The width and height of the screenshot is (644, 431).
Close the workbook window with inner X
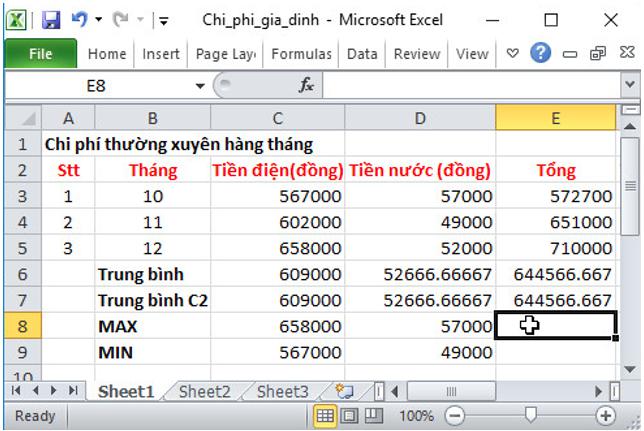tap(627, 53)
